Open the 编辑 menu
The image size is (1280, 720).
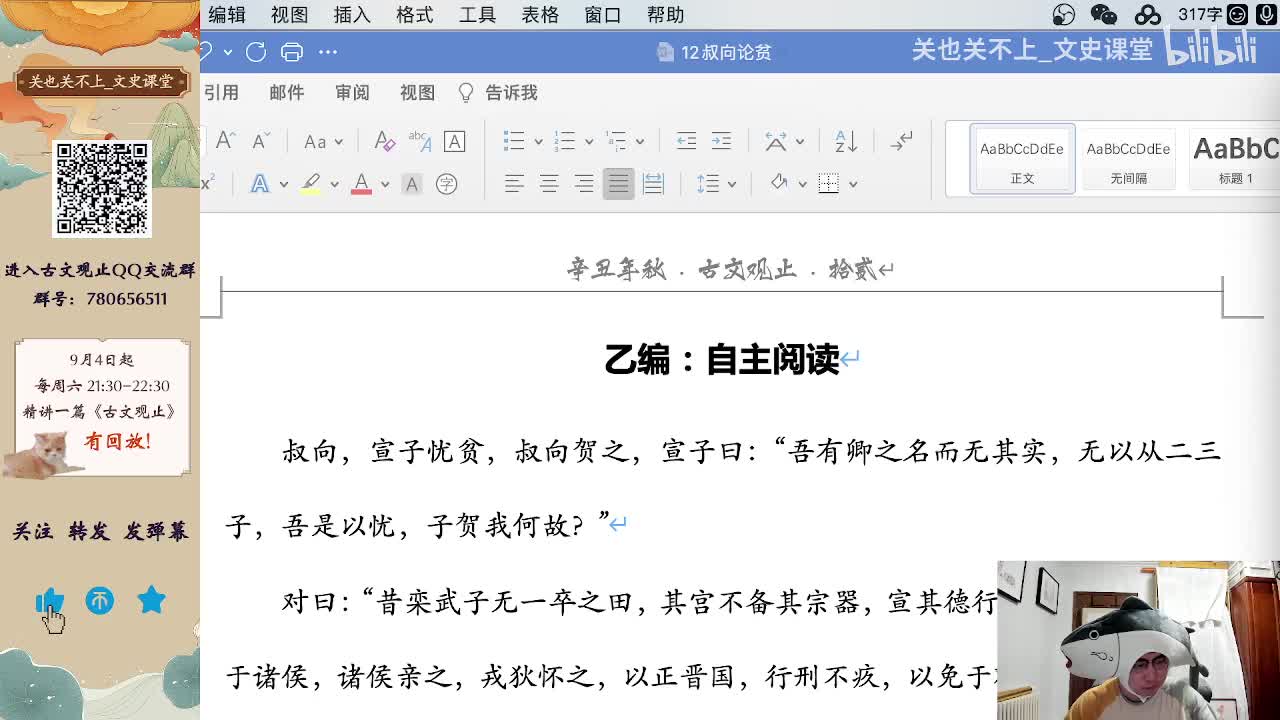[x=227, y=15]
